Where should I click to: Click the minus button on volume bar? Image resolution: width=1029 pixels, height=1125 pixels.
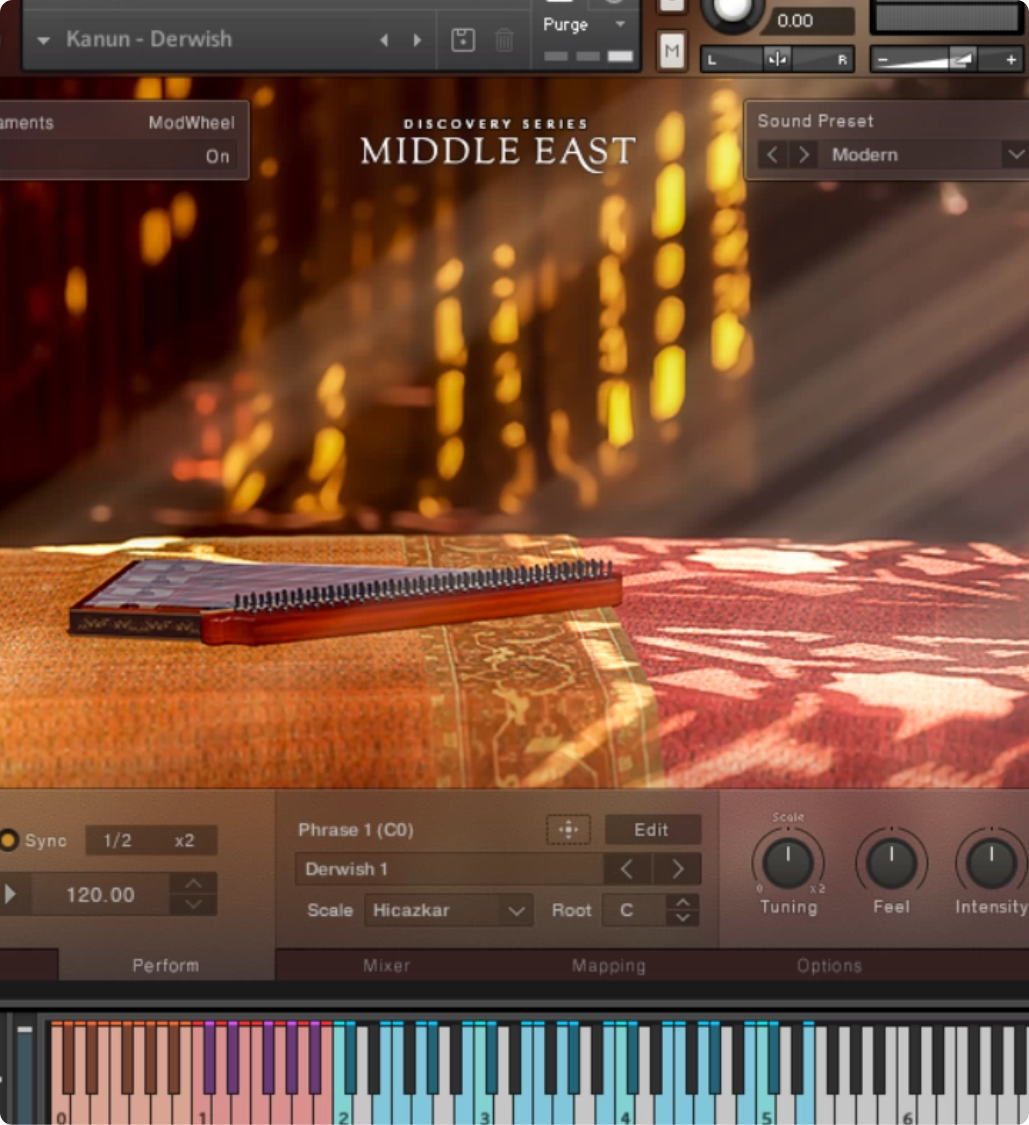coord(883,60)
